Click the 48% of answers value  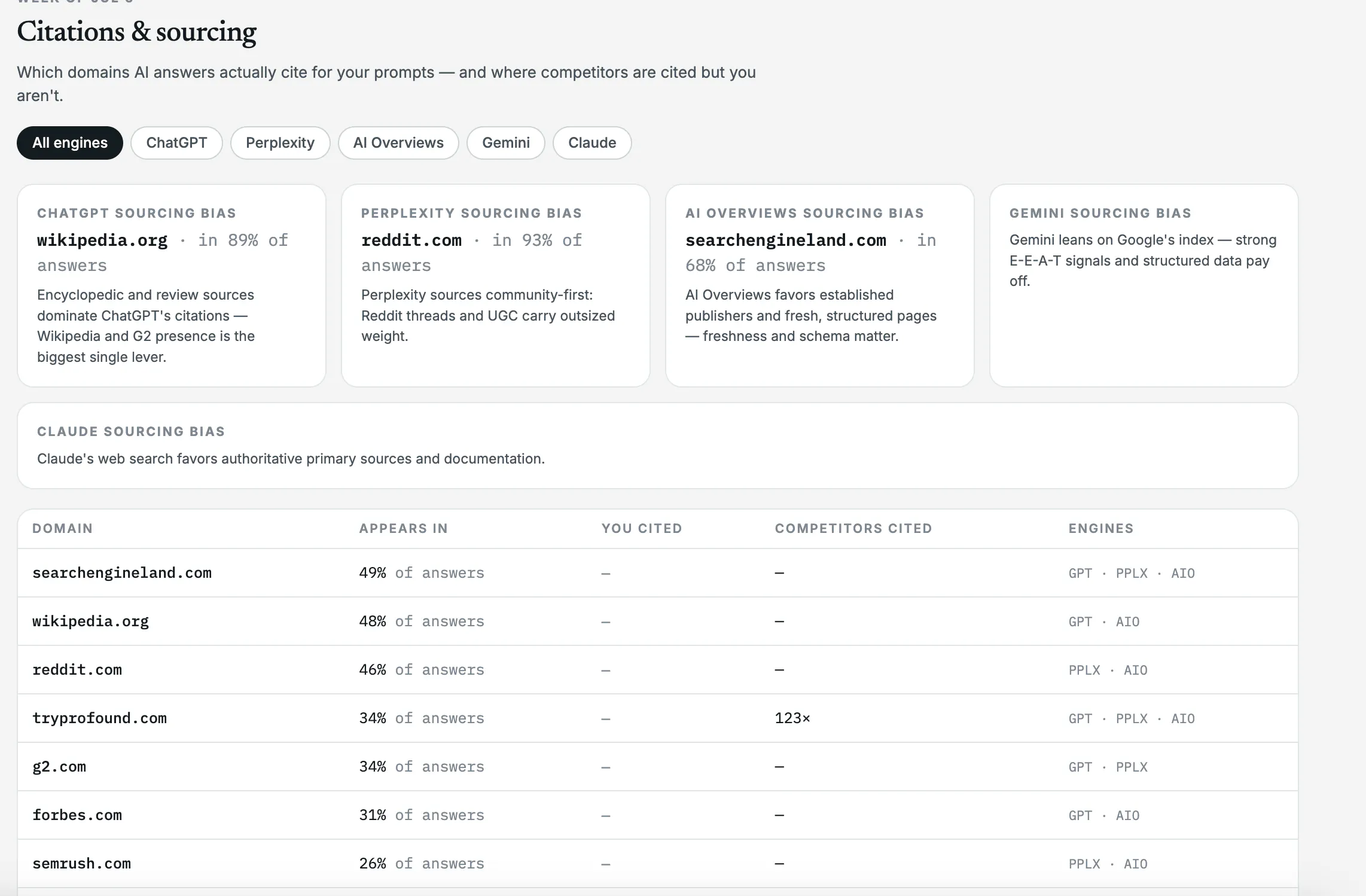tap(422, 621)
